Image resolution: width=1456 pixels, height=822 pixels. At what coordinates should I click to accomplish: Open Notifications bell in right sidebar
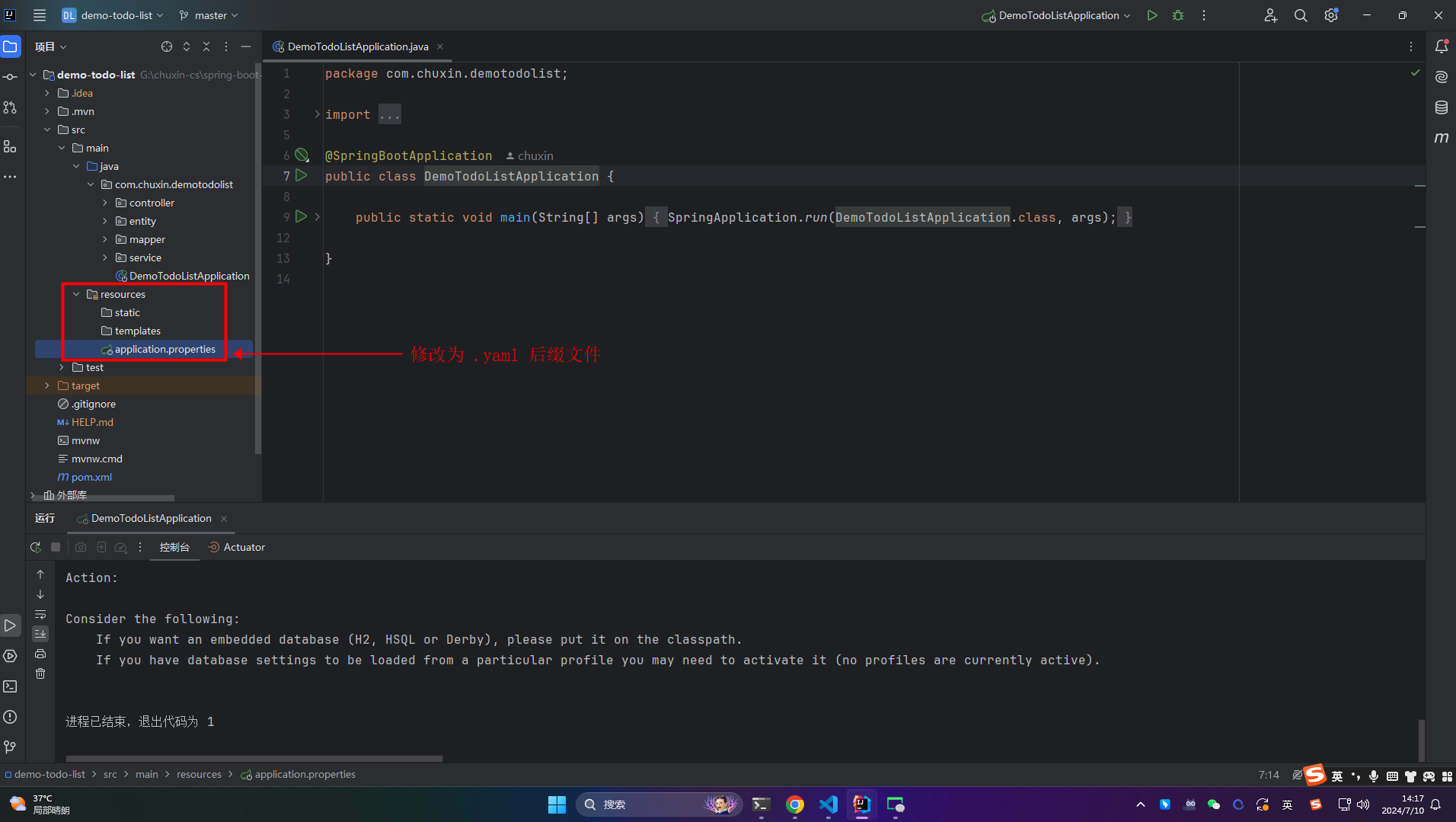point(1442,46)
